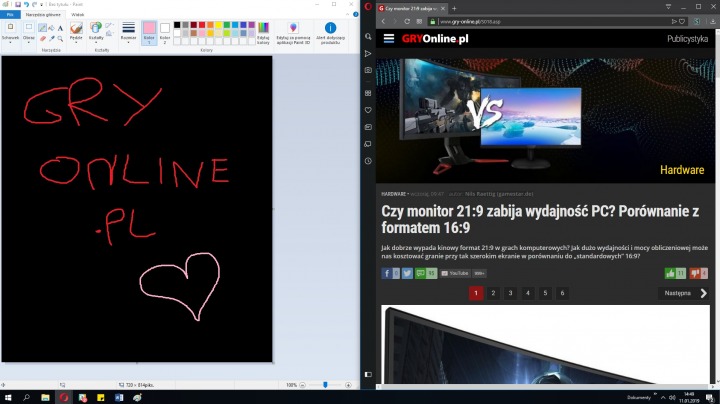Reload the page in Opera
Image resolution: width=720 pixels, height=404 pixels.
(x=407, y=21)
